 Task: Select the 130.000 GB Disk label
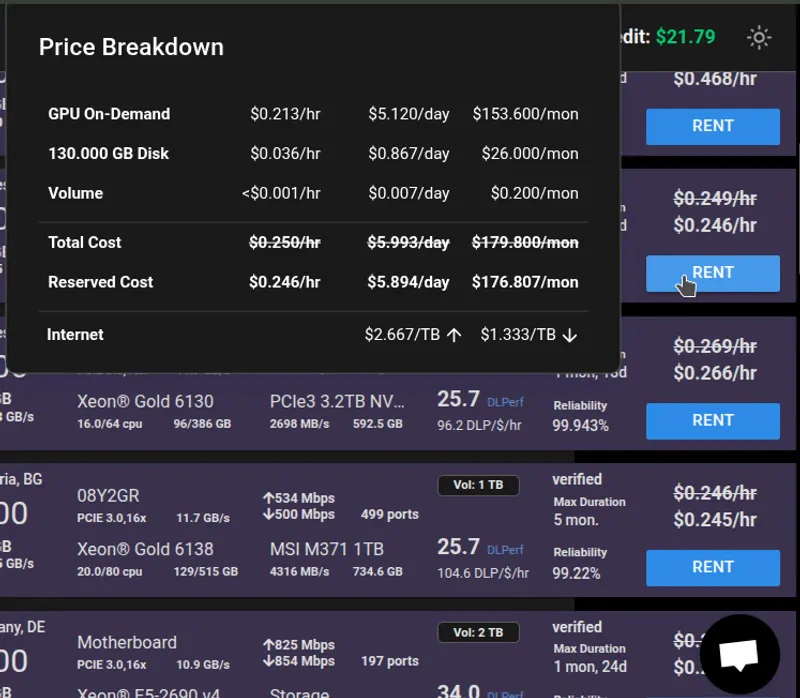pyautogui.click(x=109, y=154)
